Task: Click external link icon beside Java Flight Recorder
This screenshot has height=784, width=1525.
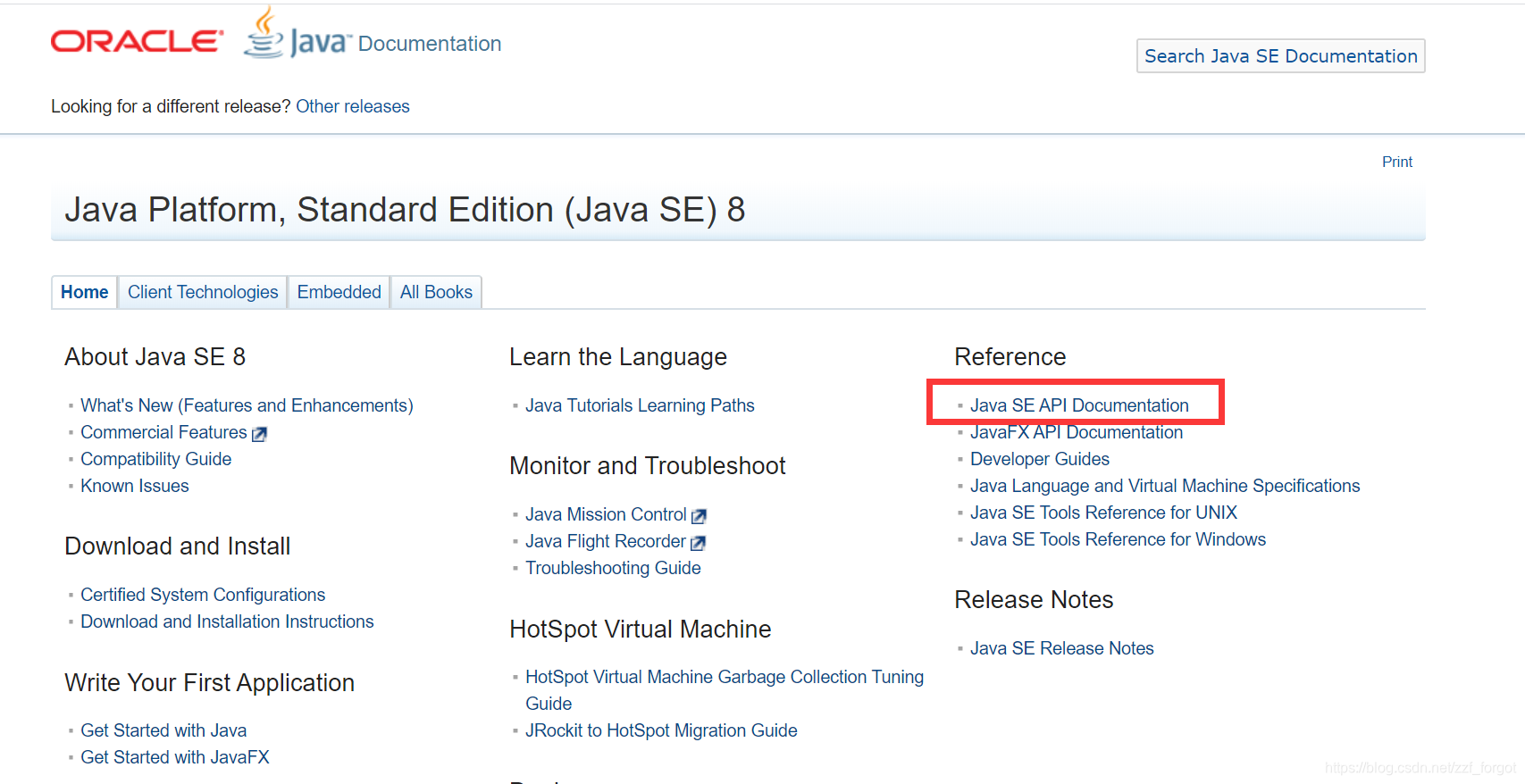Action: (698, 543)
